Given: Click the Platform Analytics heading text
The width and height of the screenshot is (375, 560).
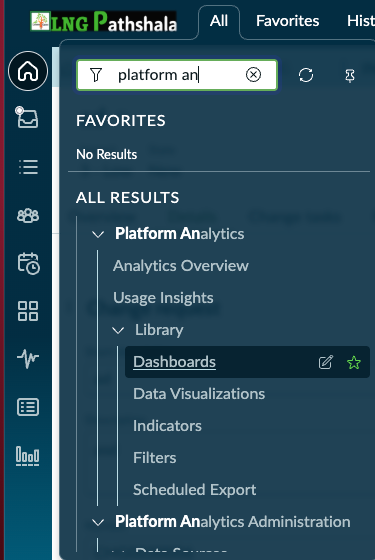Looking at the screenshot, I should (180, 234).
